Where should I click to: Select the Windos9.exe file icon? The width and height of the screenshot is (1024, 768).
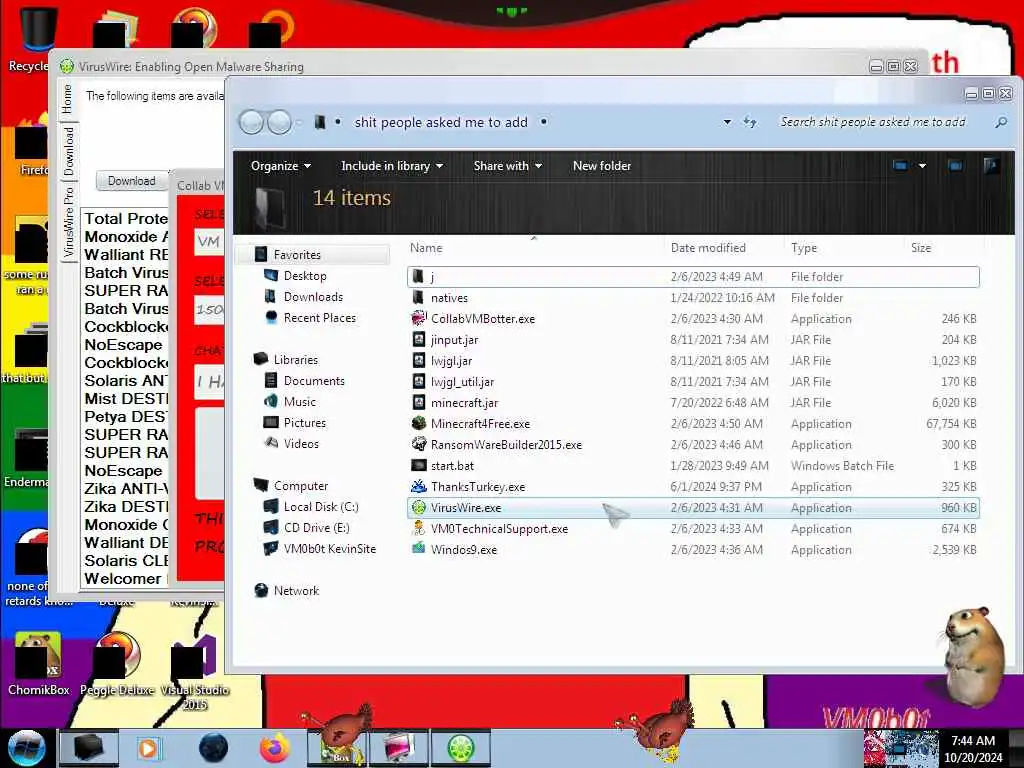[419, 549]
